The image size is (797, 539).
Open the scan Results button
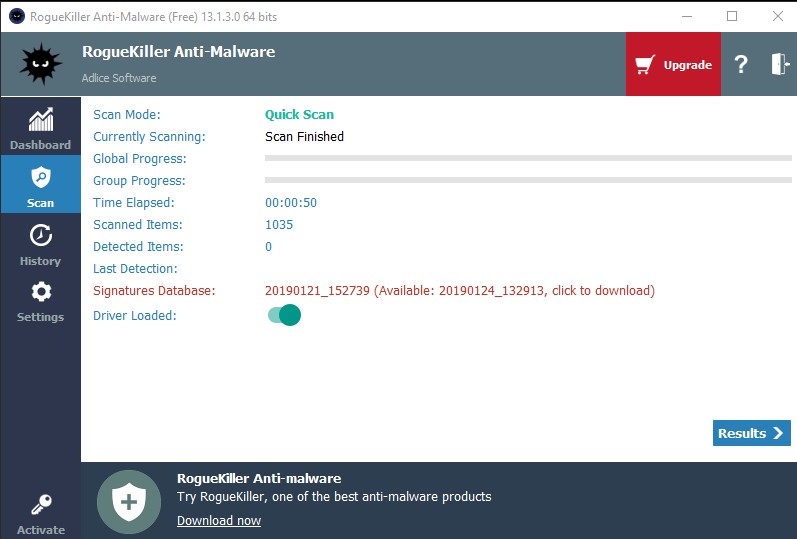click(751, 433)
